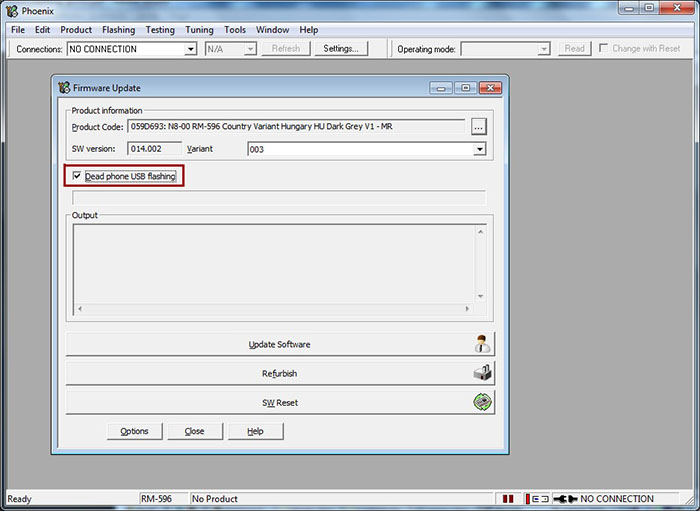Click Output scrollbar down arrow
The height and width of the screenshot is (511, 700).
click(480, 296)
